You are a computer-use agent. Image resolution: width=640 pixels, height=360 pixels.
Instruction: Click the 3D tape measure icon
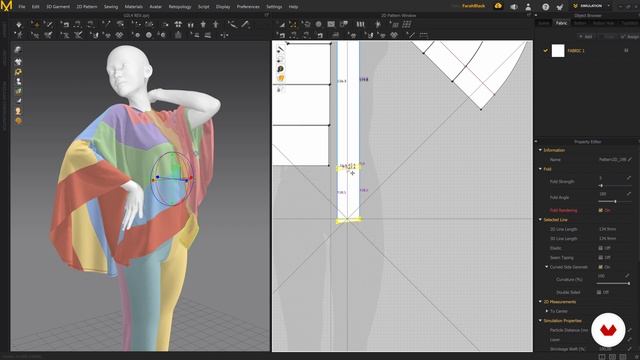(233, 24)
